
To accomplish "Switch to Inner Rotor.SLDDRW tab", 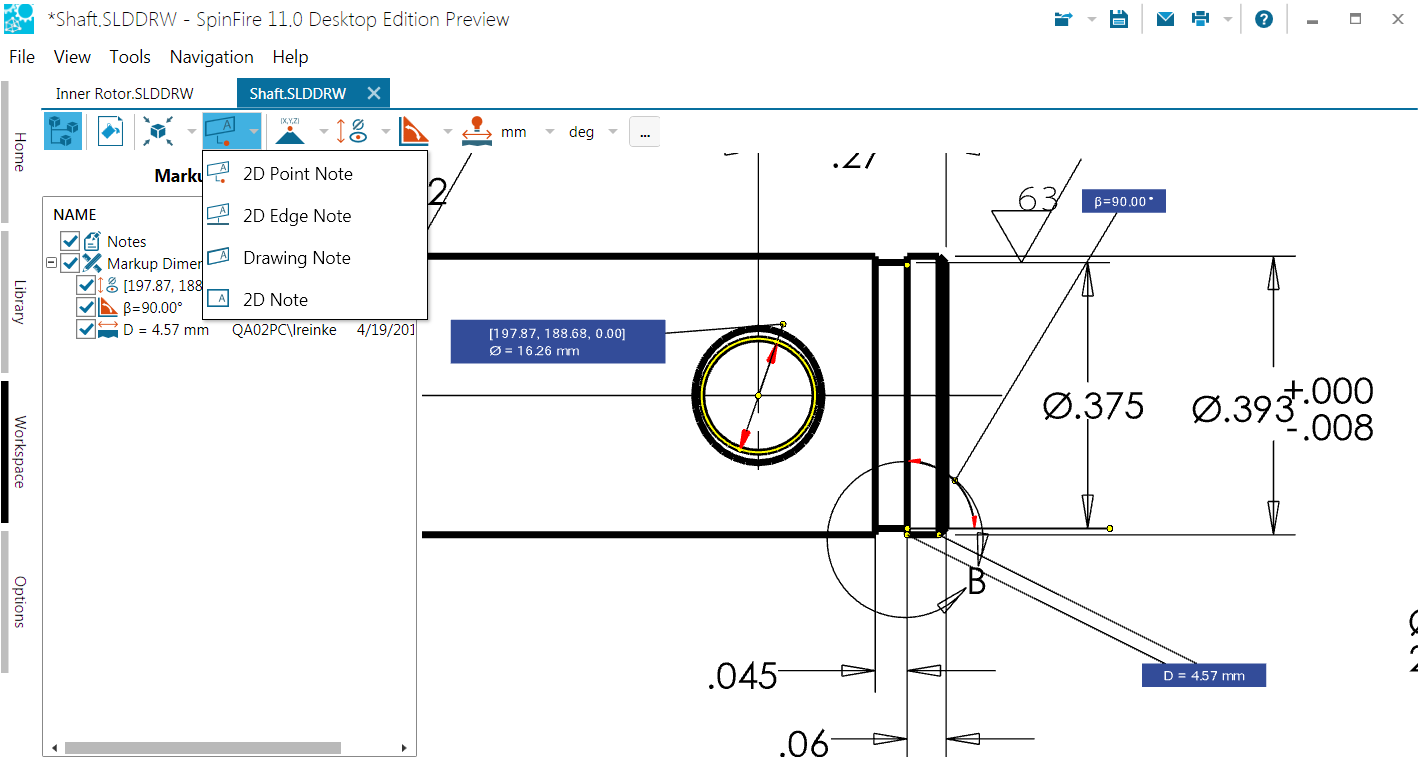I will [124, 93].
